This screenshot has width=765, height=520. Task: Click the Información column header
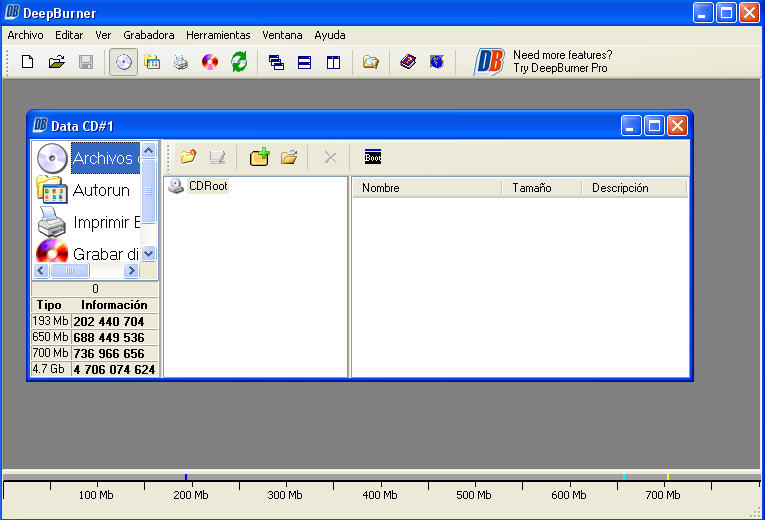pos(114,305)
